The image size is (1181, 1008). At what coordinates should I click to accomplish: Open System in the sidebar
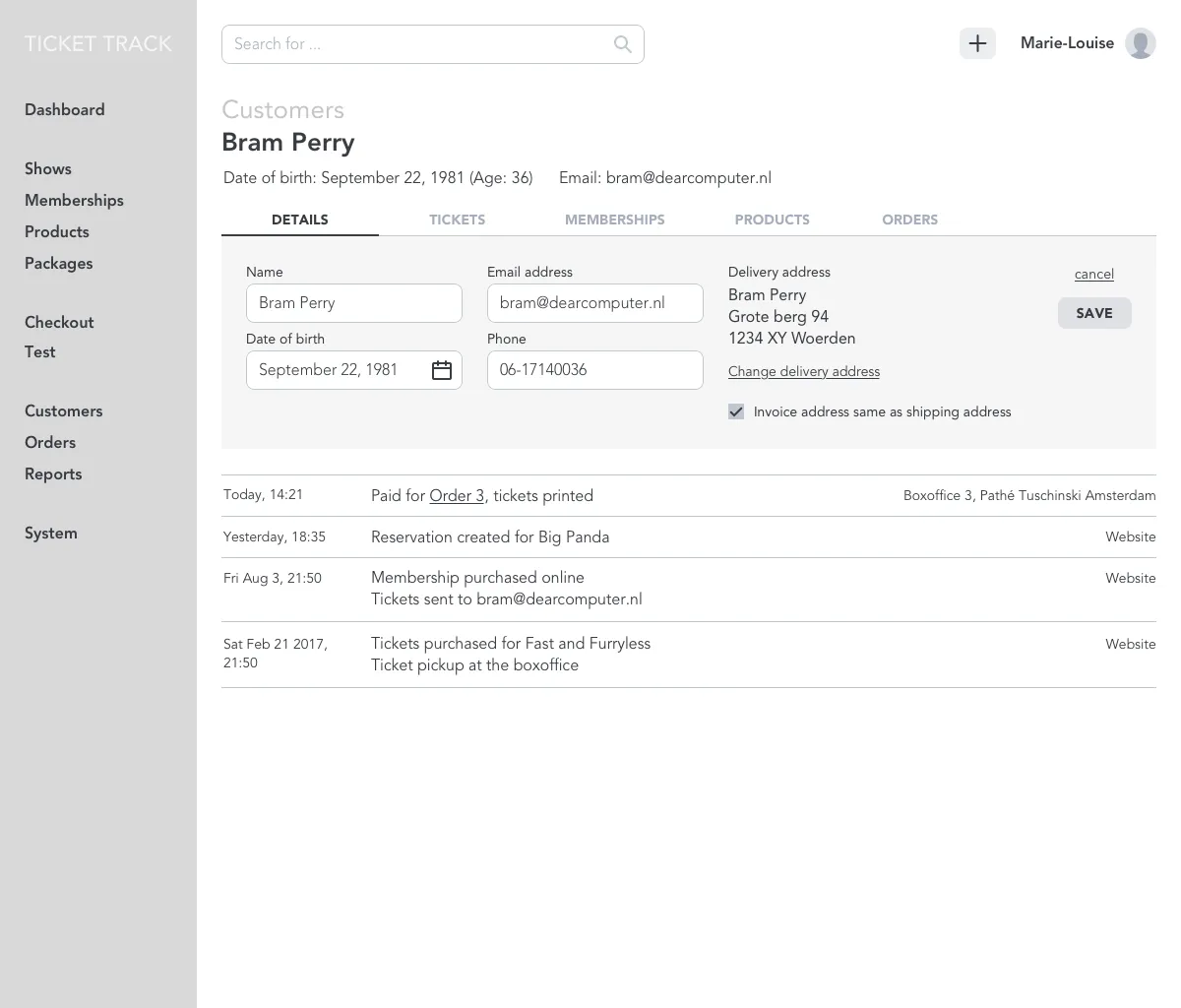(51, 533)
